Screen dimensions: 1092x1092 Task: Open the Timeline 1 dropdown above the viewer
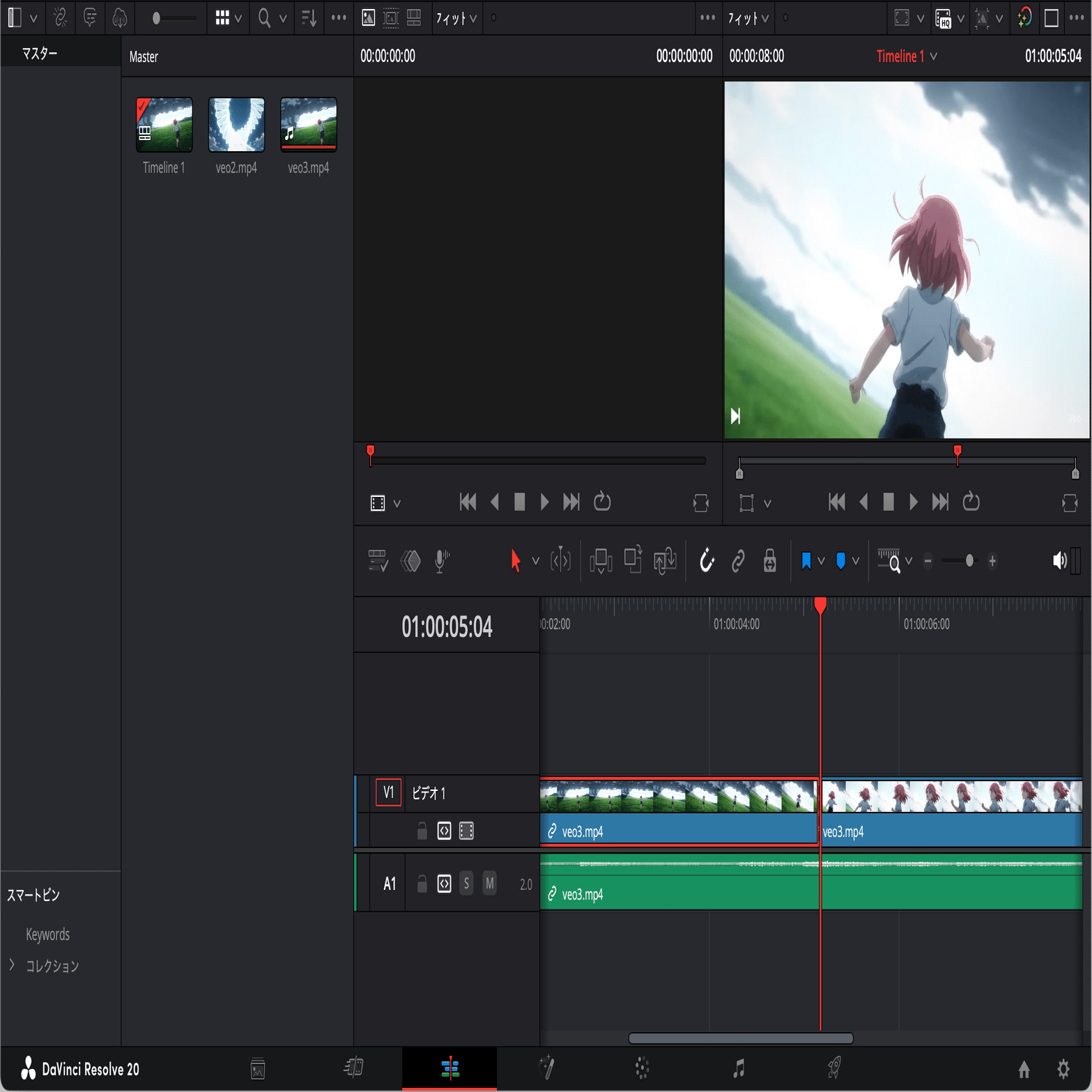point(906,56)
